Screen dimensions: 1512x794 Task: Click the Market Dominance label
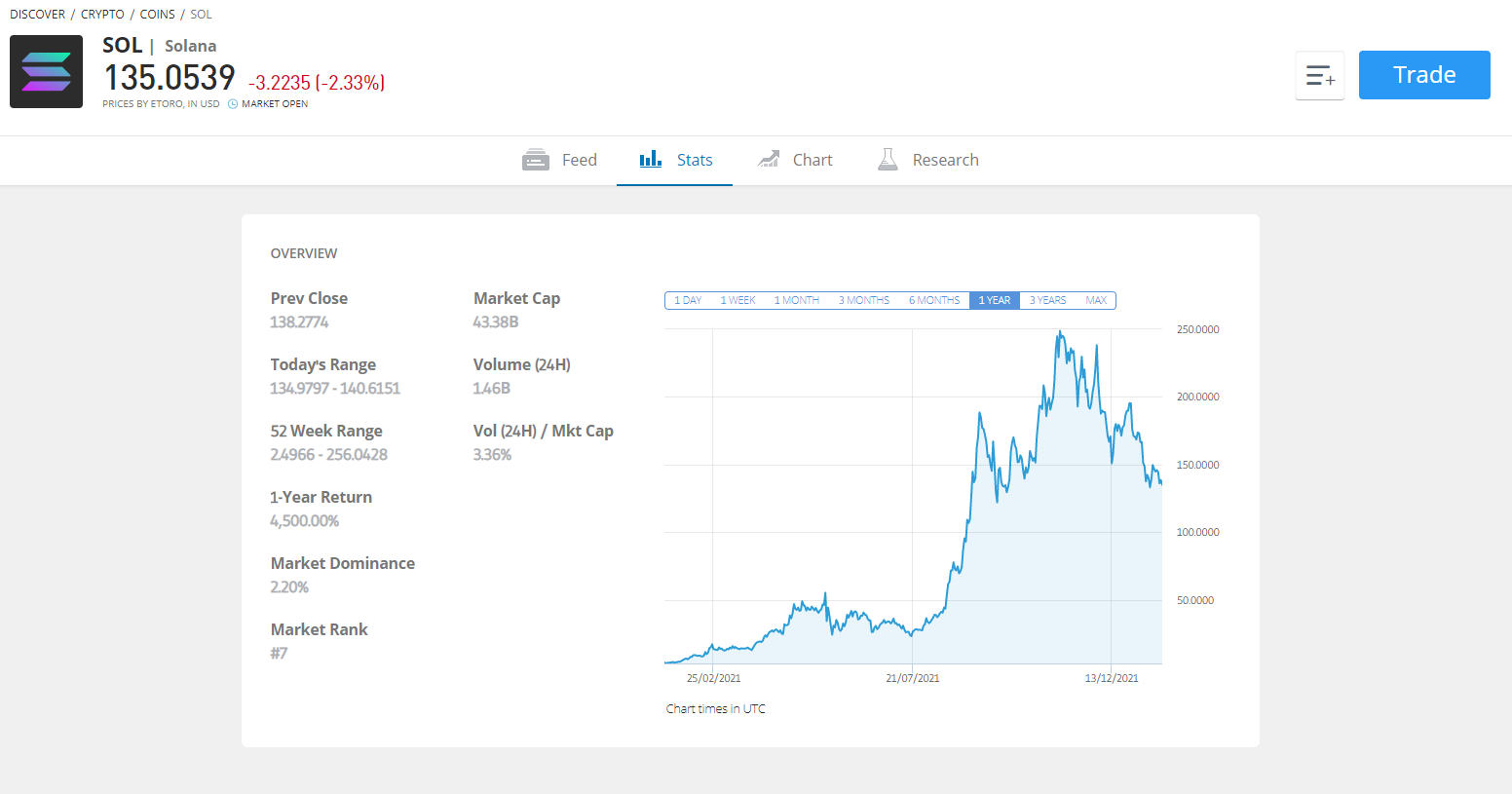tap(343, 563)
